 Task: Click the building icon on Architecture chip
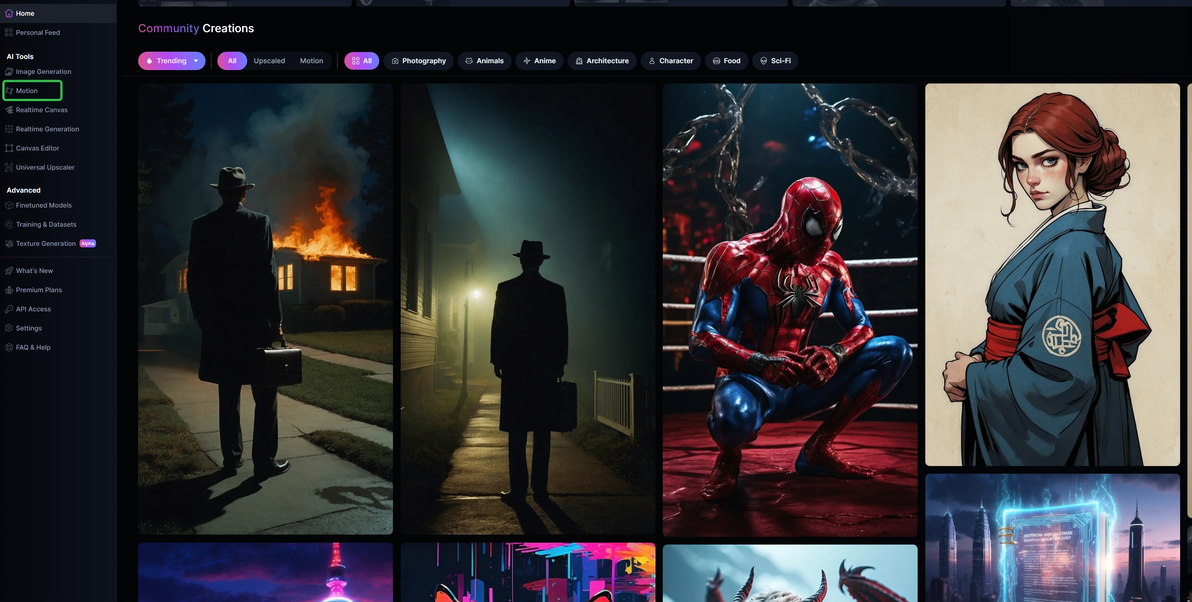coord(579,61)
